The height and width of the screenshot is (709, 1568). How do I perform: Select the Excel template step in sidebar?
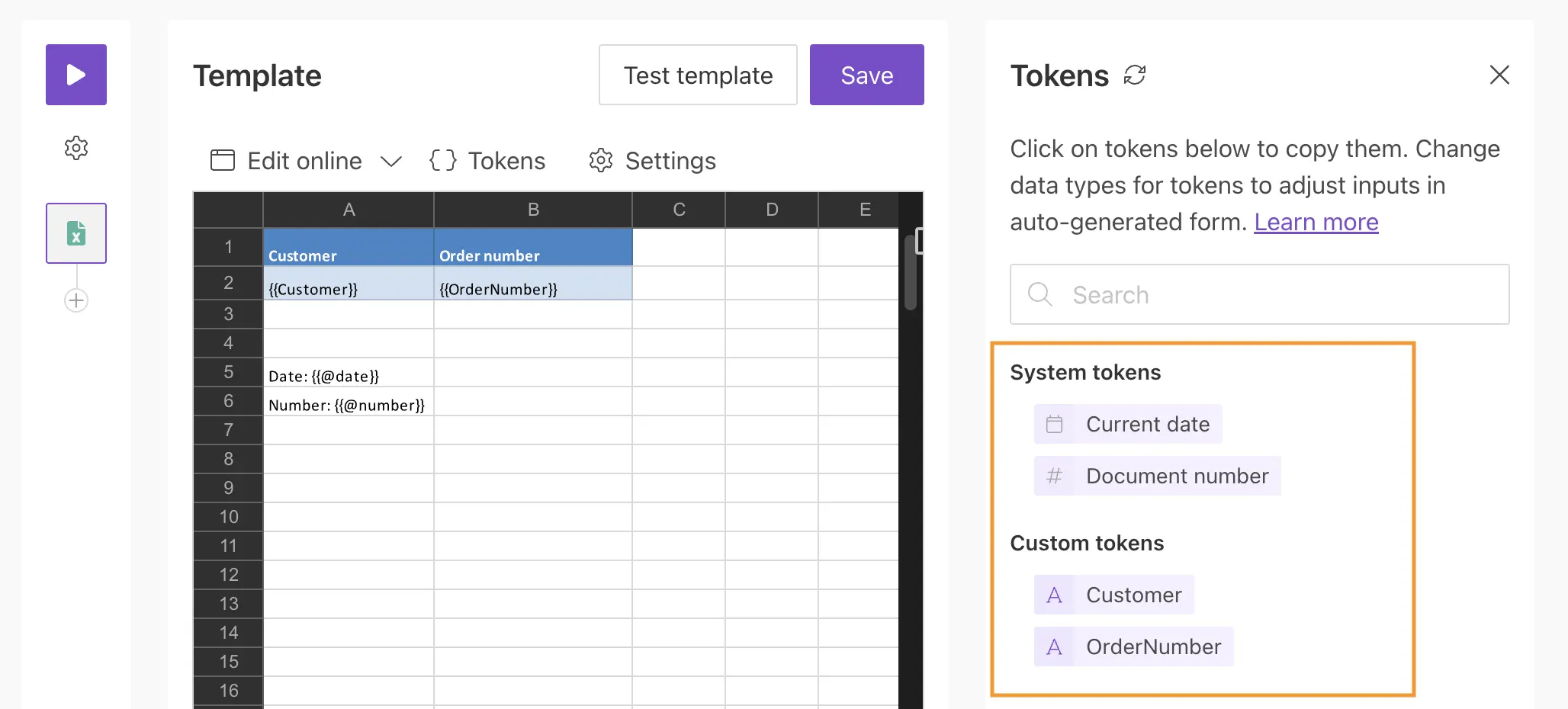point(76,233)
